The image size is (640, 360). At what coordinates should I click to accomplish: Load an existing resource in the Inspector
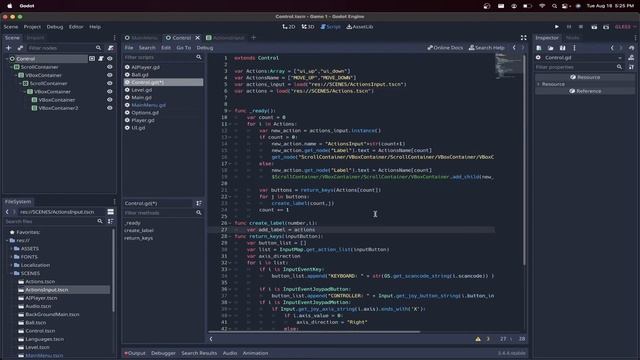[x=551, y=48]
